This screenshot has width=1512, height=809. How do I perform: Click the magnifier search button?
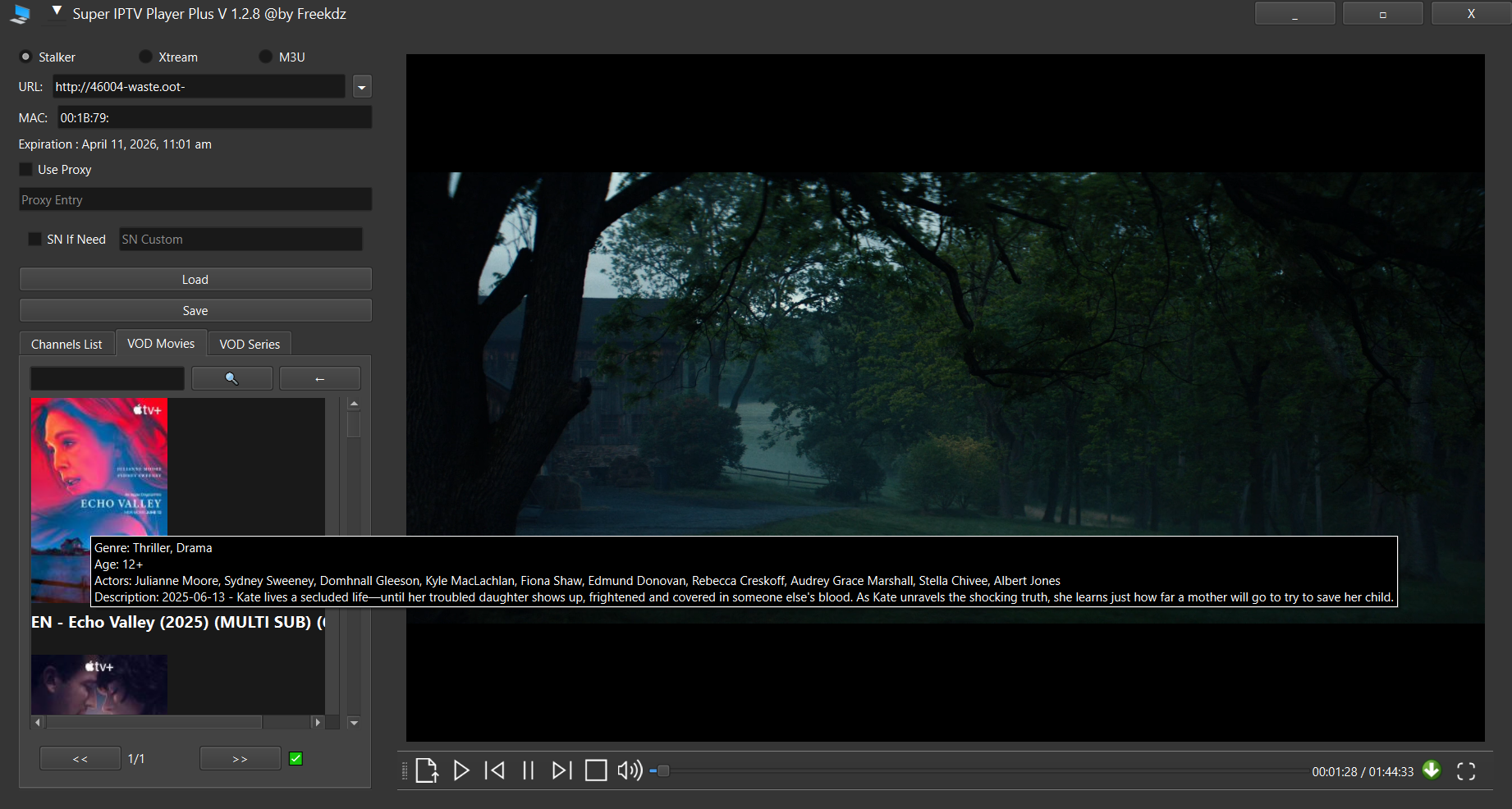pos(231,378)
